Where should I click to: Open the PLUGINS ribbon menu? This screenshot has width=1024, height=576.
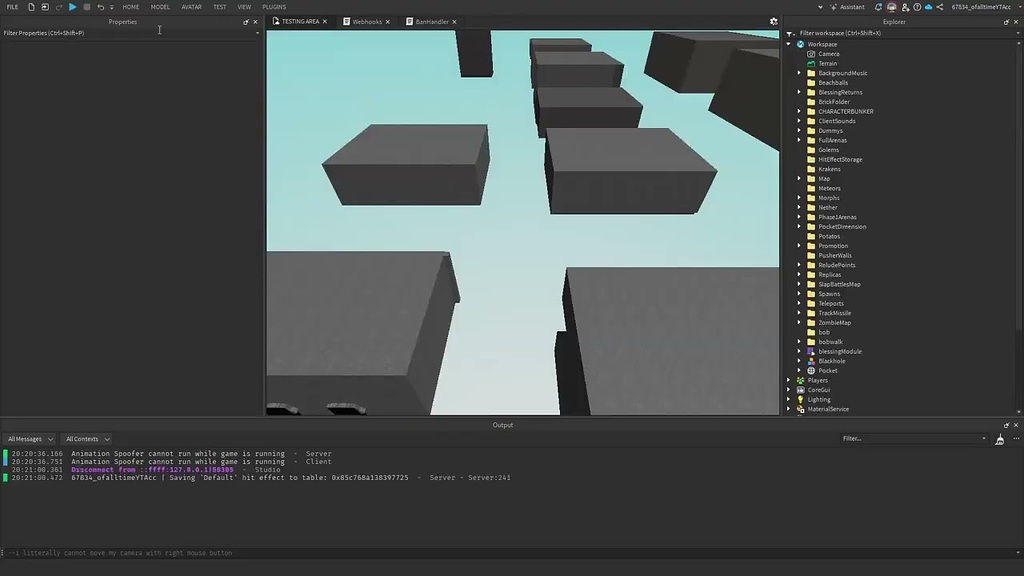275,6
